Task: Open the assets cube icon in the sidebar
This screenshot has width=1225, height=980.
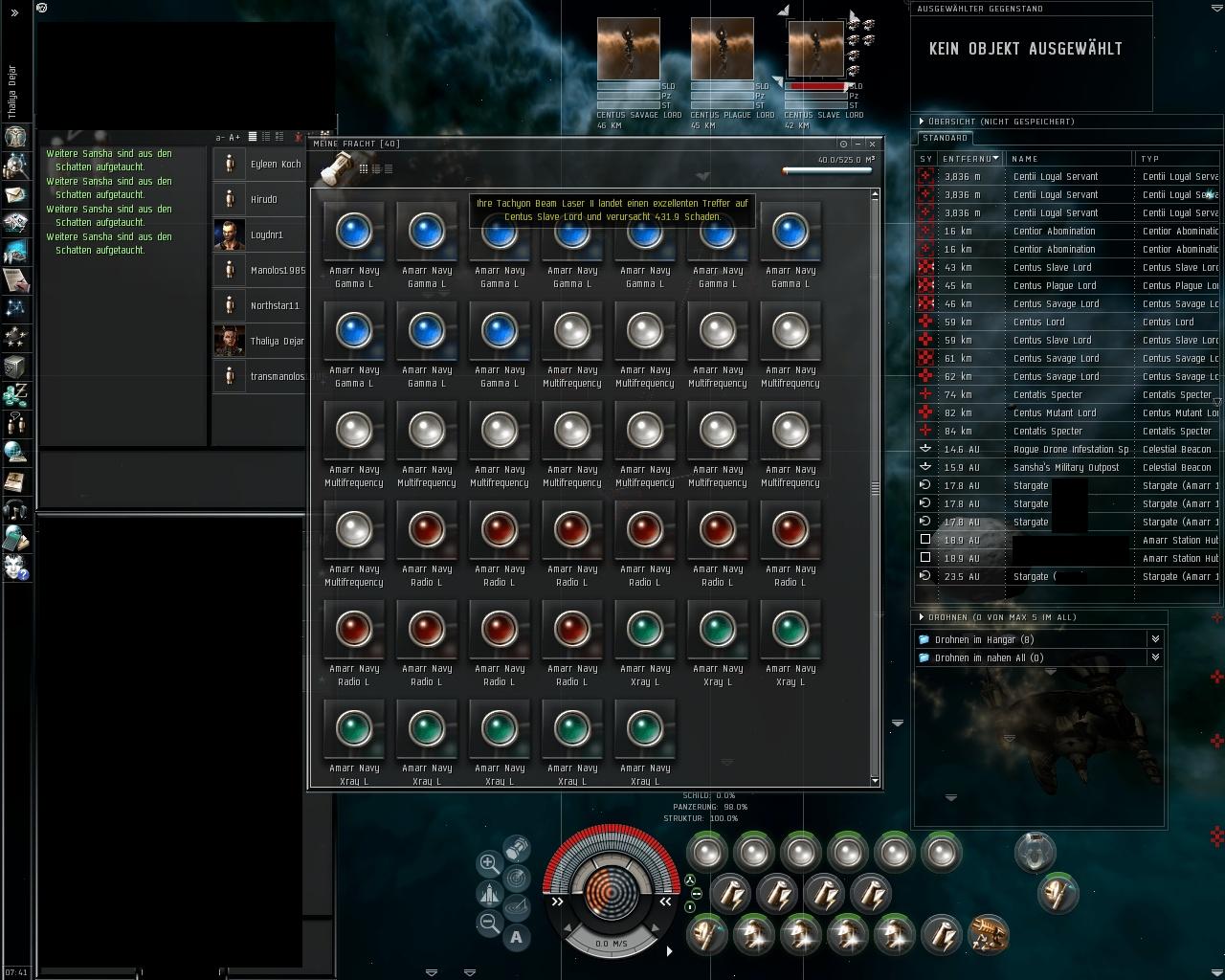Action: [x=16, y=366]
